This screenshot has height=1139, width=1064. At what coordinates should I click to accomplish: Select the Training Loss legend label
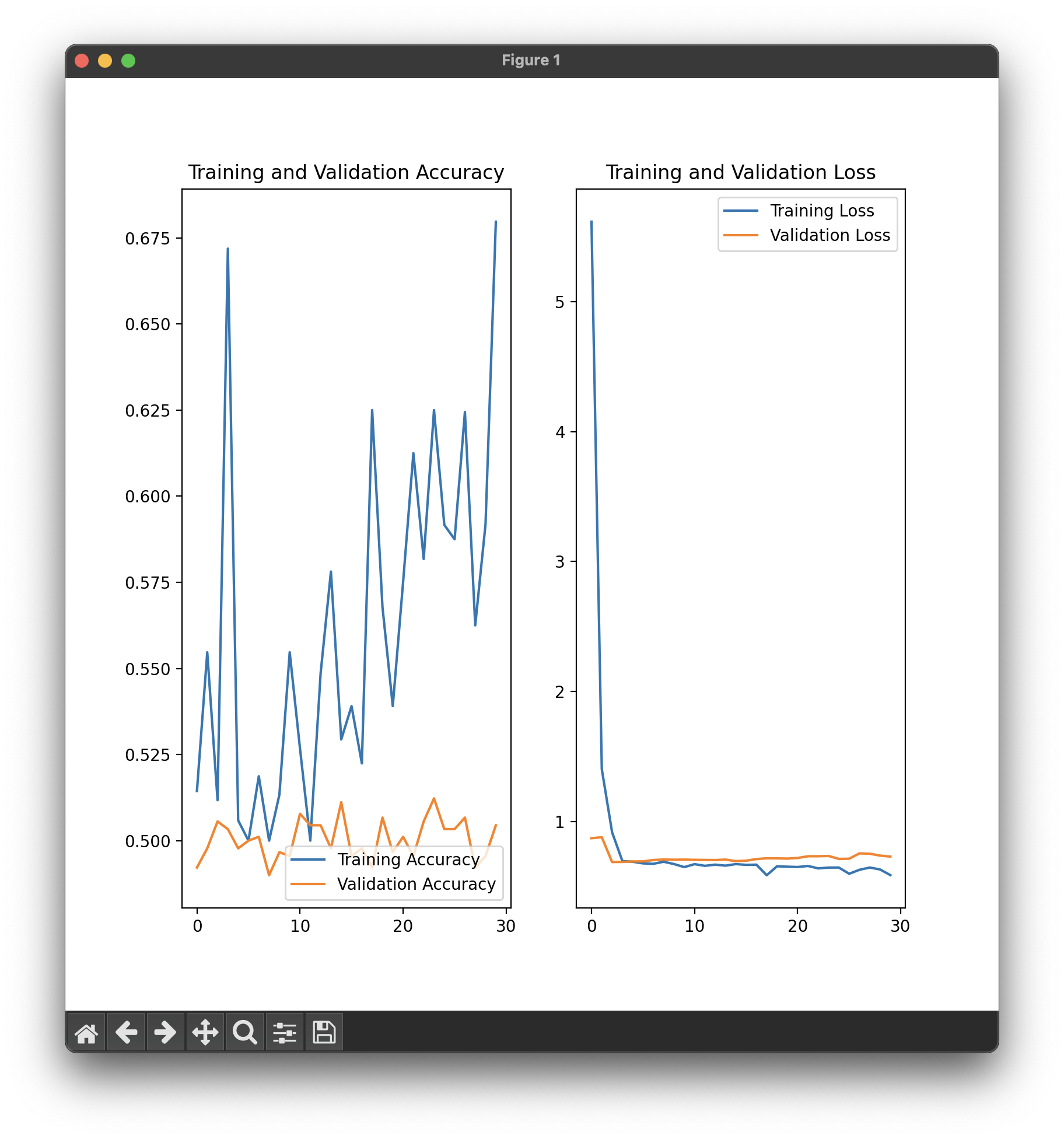tap(822, 211)
